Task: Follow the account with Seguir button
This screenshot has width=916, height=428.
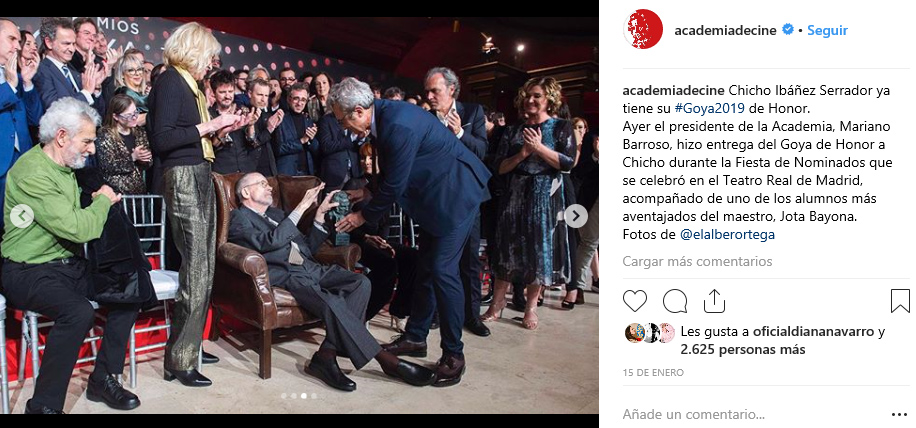Action: pos(827,30)
